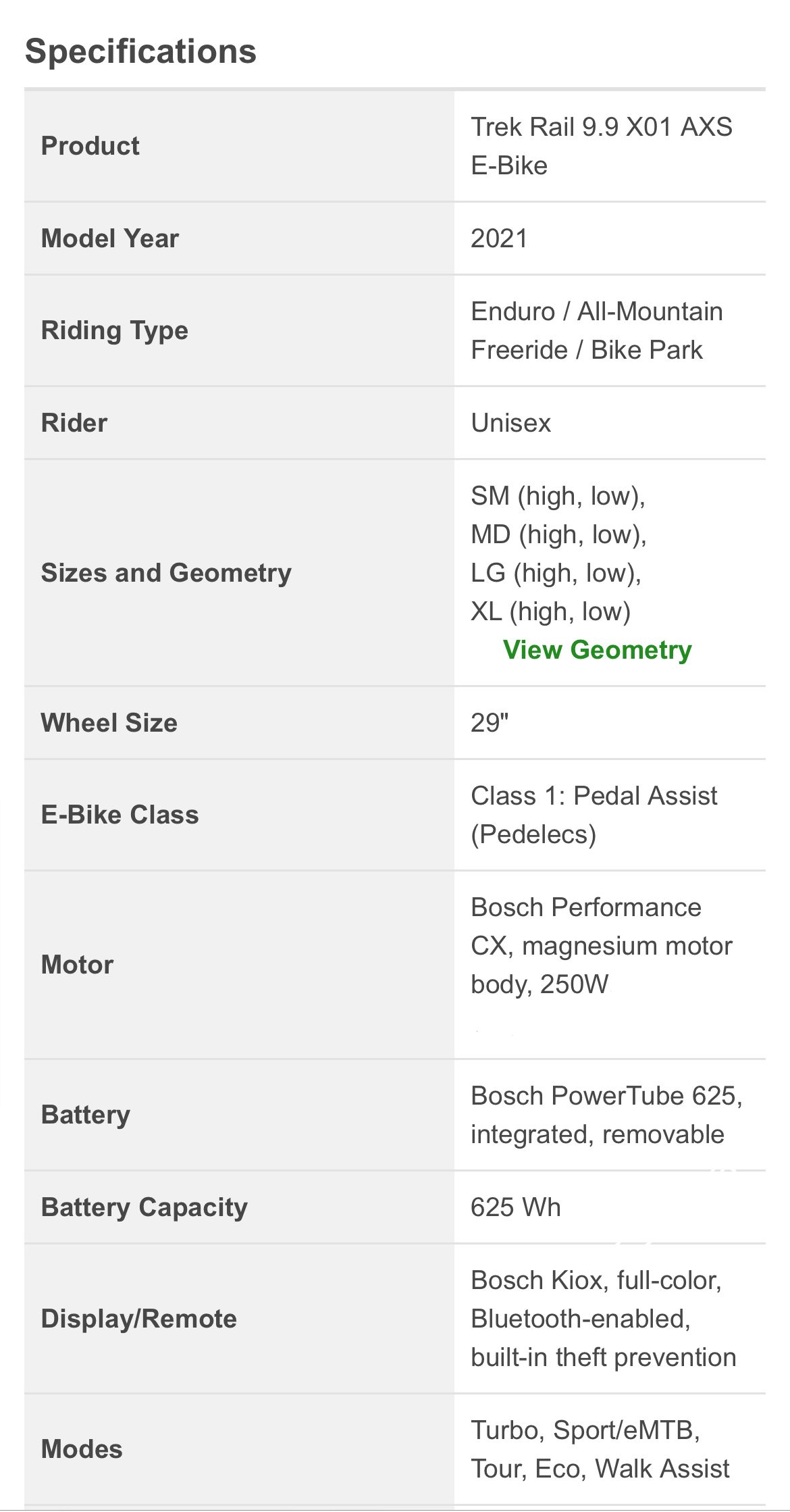Click the 625 Wh battery capacity value
790x1512 pixels.
coord(515,1207)
